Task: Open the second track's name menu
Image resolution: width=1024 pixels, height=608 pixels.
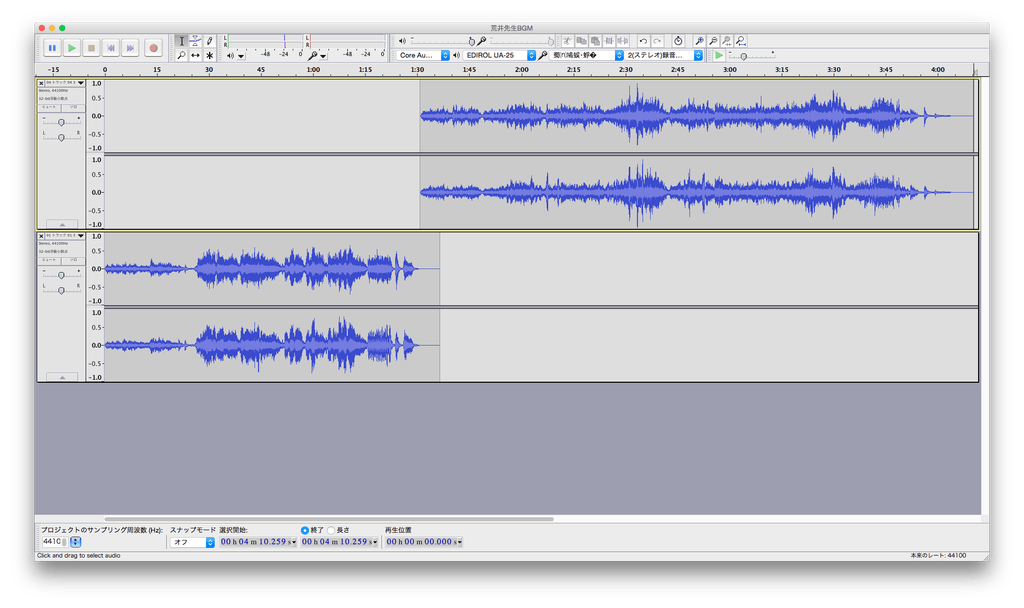Action: click(x=64, y=236)
